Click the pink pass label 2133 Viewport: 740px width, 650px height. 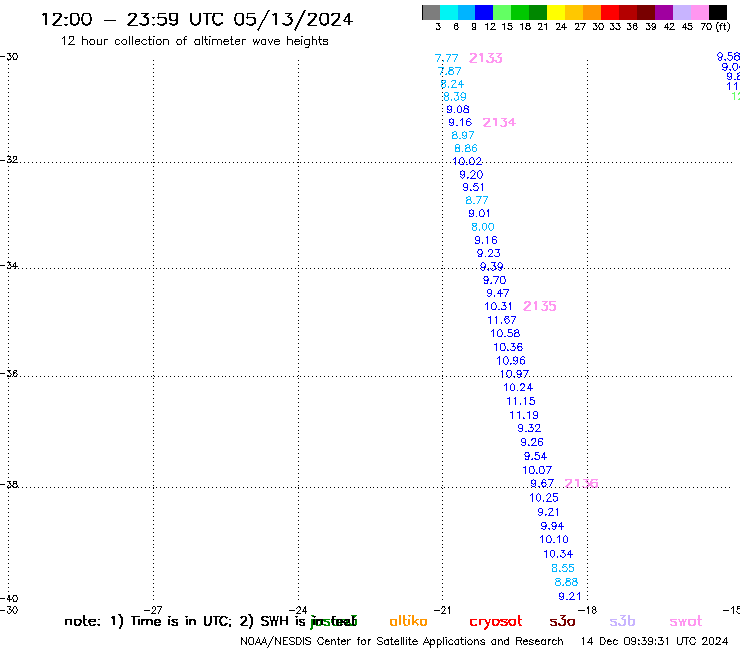486,58
